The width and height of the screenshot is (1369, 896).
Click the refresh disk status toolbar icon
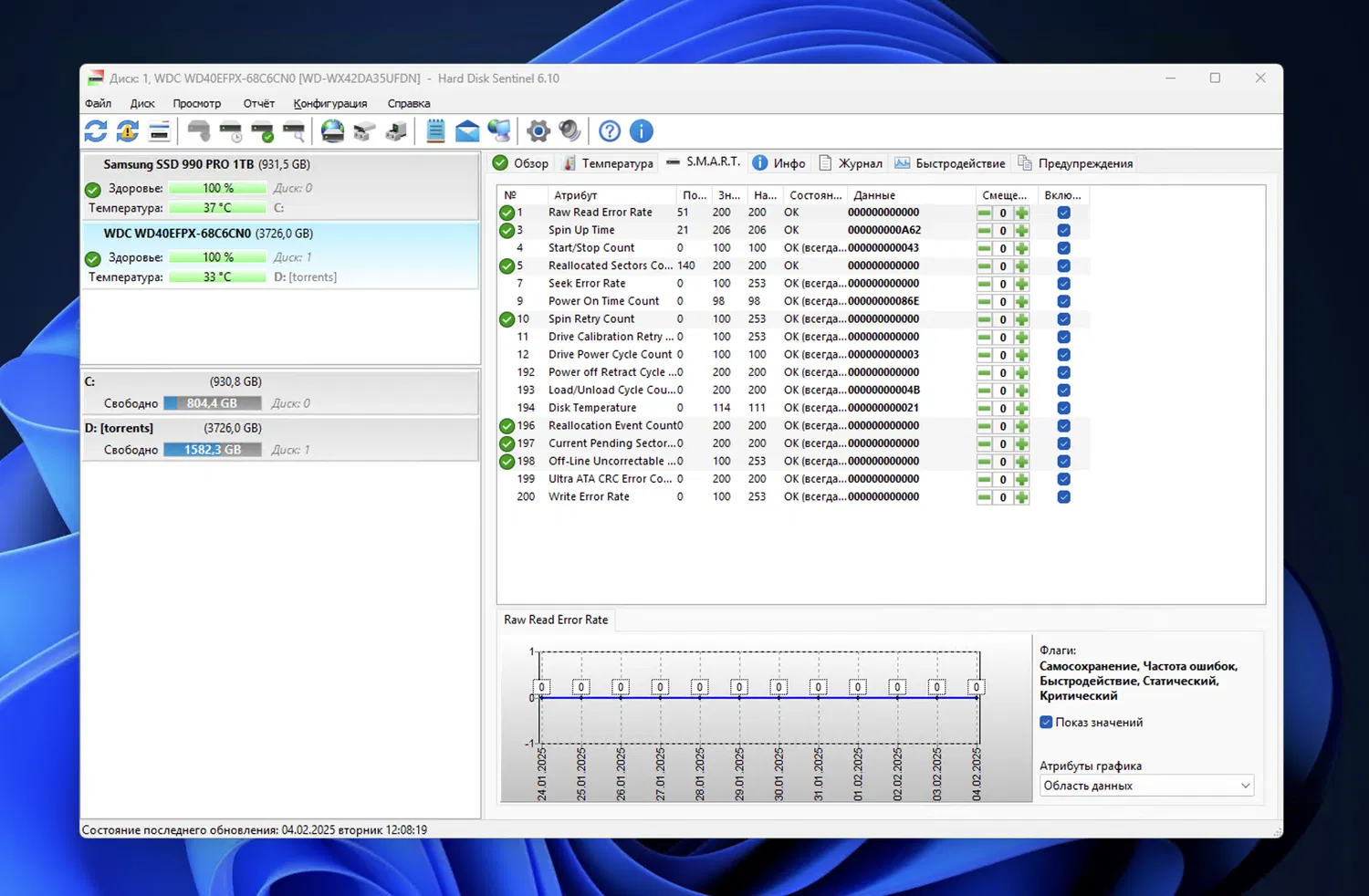tap(96, 131)
